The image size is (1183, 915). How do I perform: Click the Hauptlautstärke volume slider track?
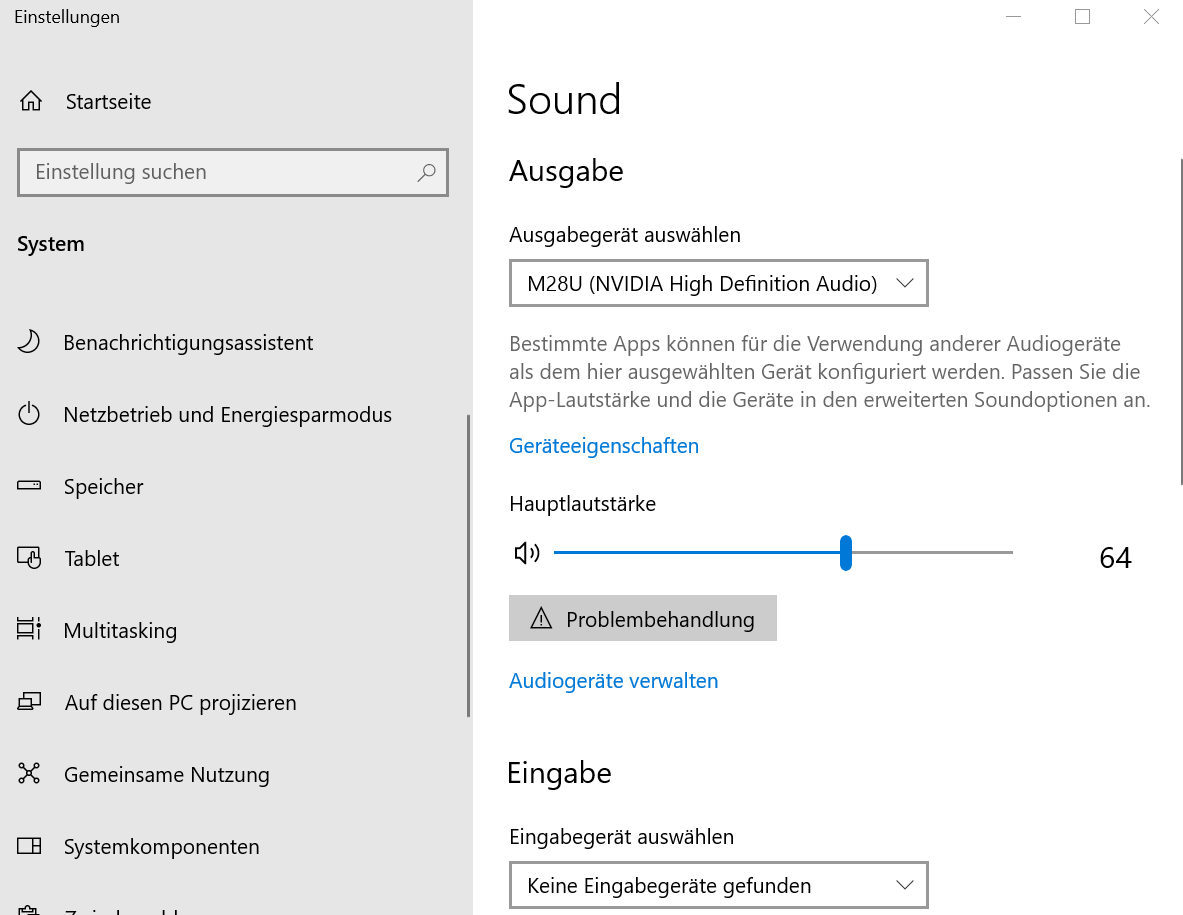point(930,552)
